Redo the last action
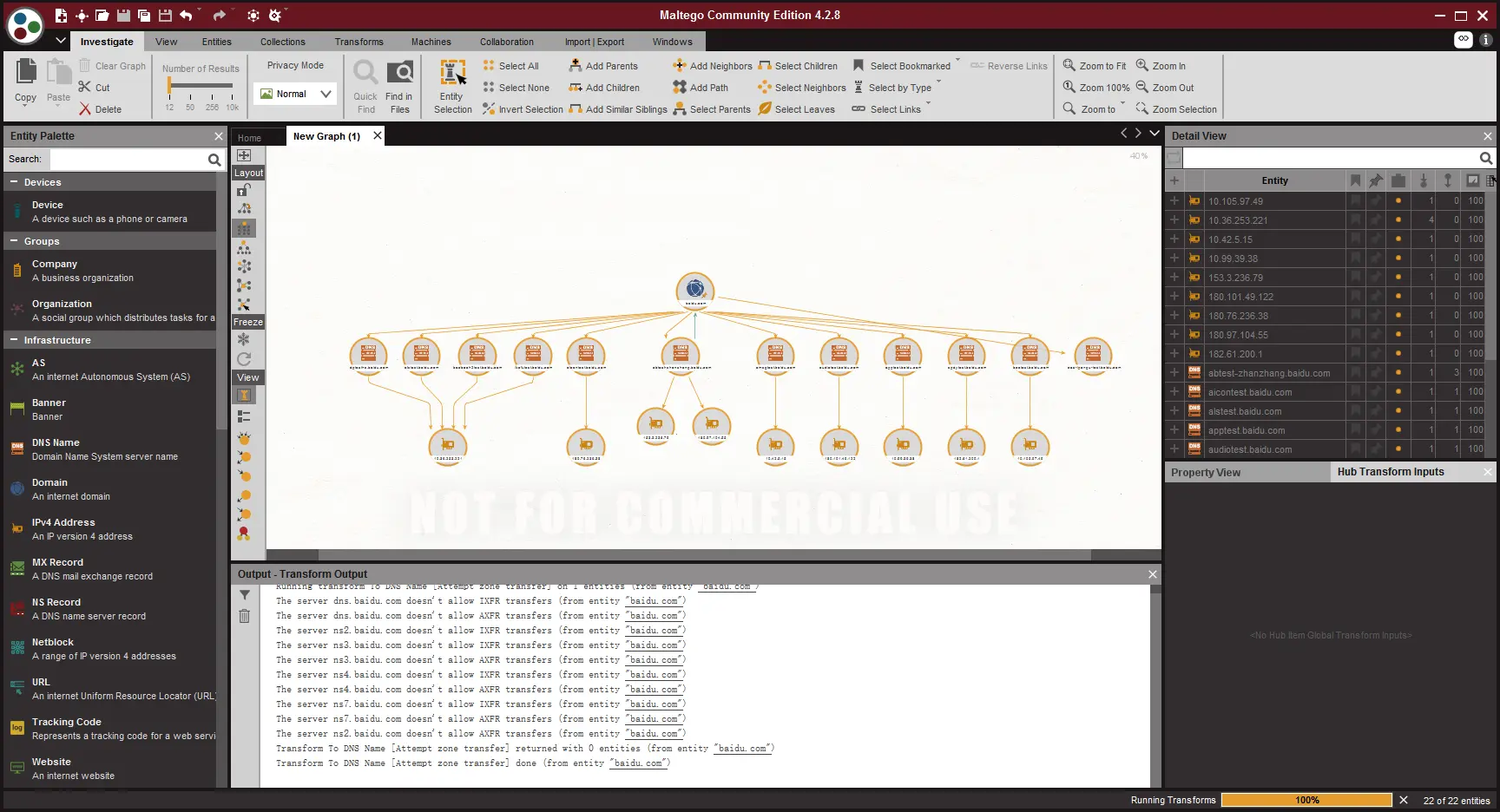This screenshot has height=812, width=1500. (x=219, y=16)
